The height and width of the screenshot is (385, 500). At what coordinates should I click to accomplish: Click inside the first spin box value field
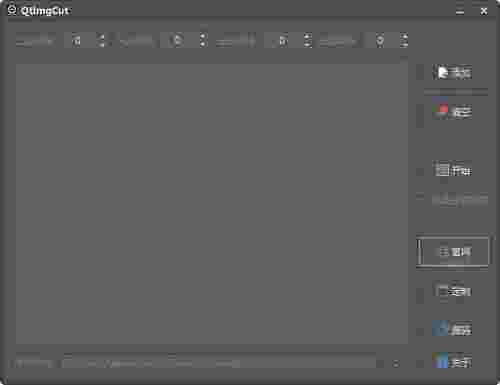click(80, 40)
